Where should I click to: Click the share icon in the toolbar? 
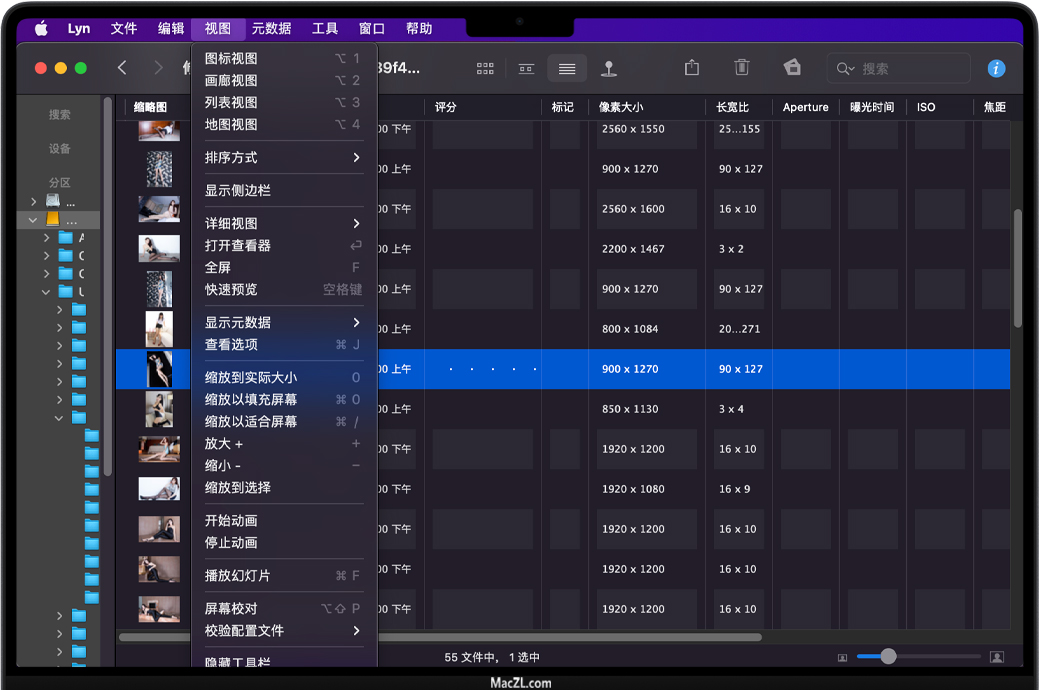692,68
